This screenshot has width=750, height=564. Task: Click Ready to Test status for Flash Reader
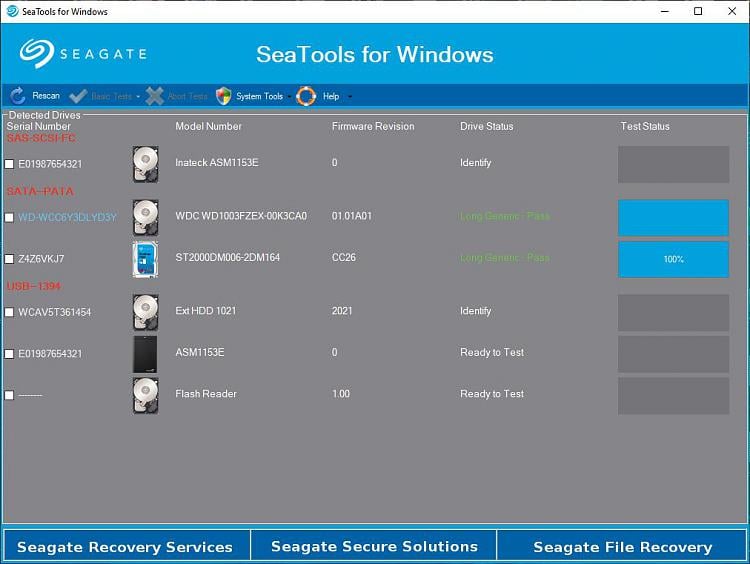[492, 394]
